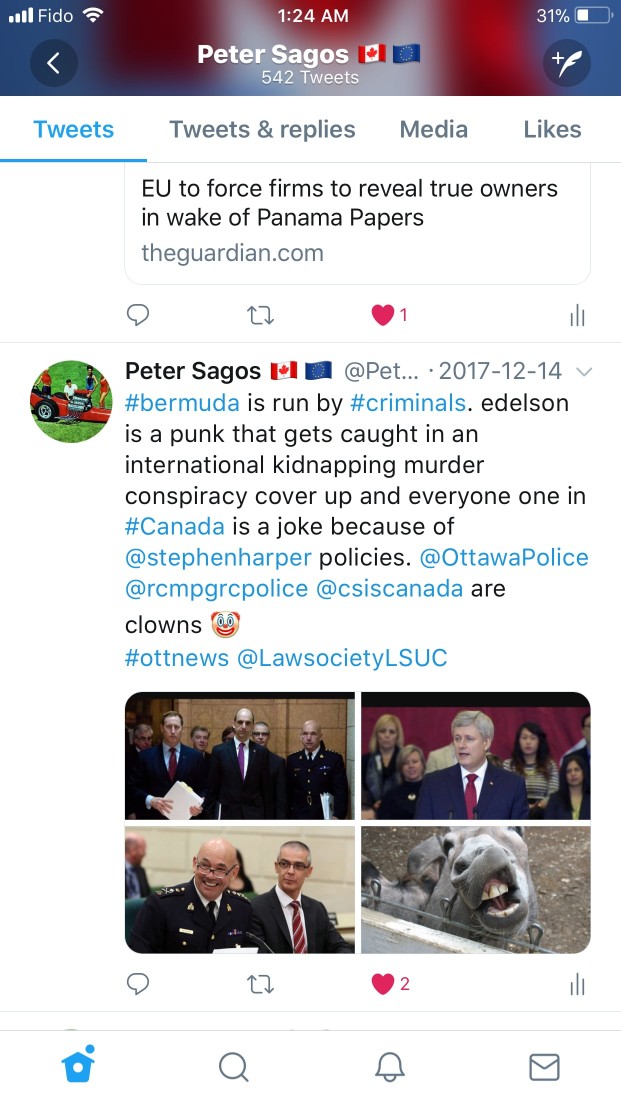Tap the back arrow button
The image size is (621, 1104).
(x=54, y=63)
